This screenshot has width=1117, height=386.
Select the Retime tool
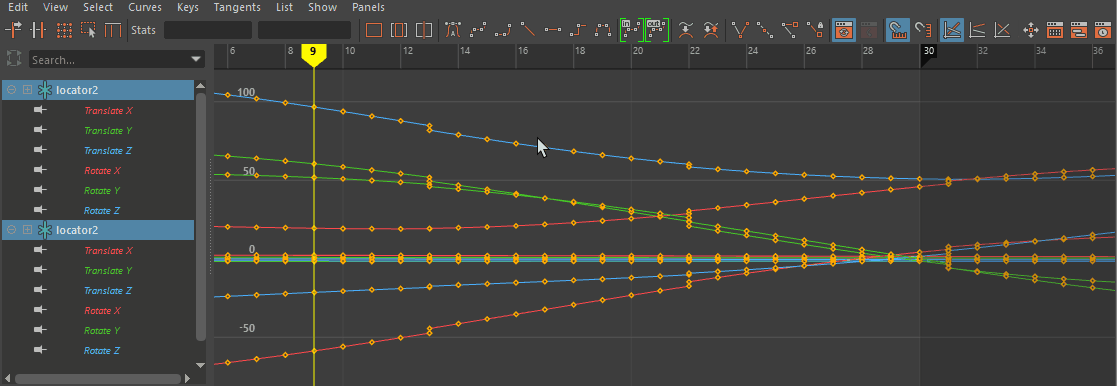coord(113,30)
